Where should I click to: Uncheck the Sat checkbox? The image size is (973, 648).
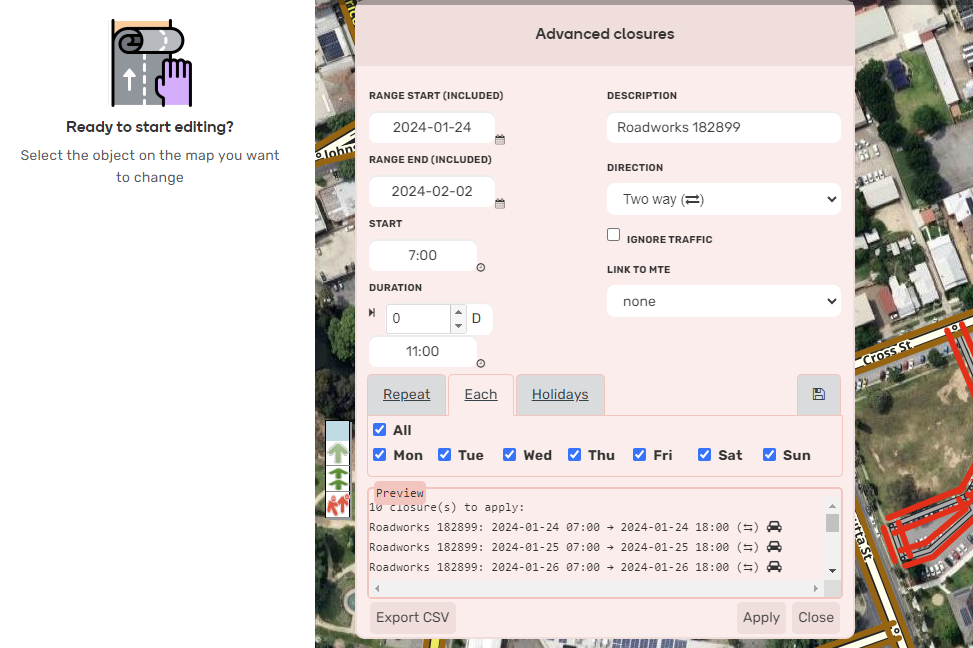pos(705,455)
